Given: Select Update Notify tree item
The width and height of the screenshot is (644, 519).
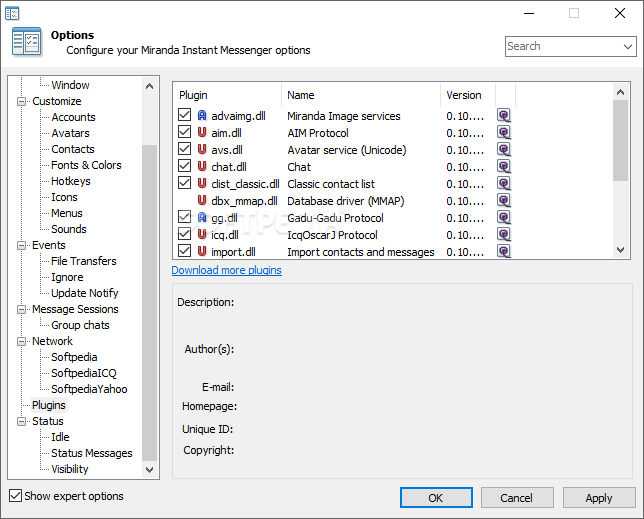Looking at the screenshot, I should 85,293.
